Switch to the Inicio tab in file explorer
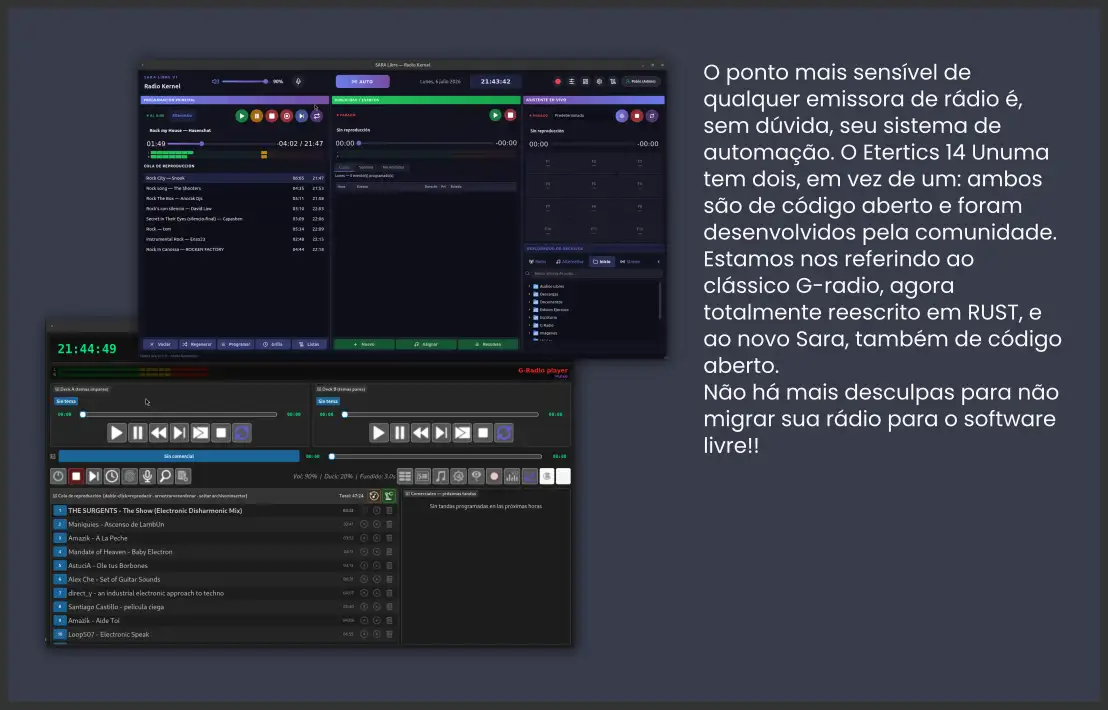 pos(602,261)
